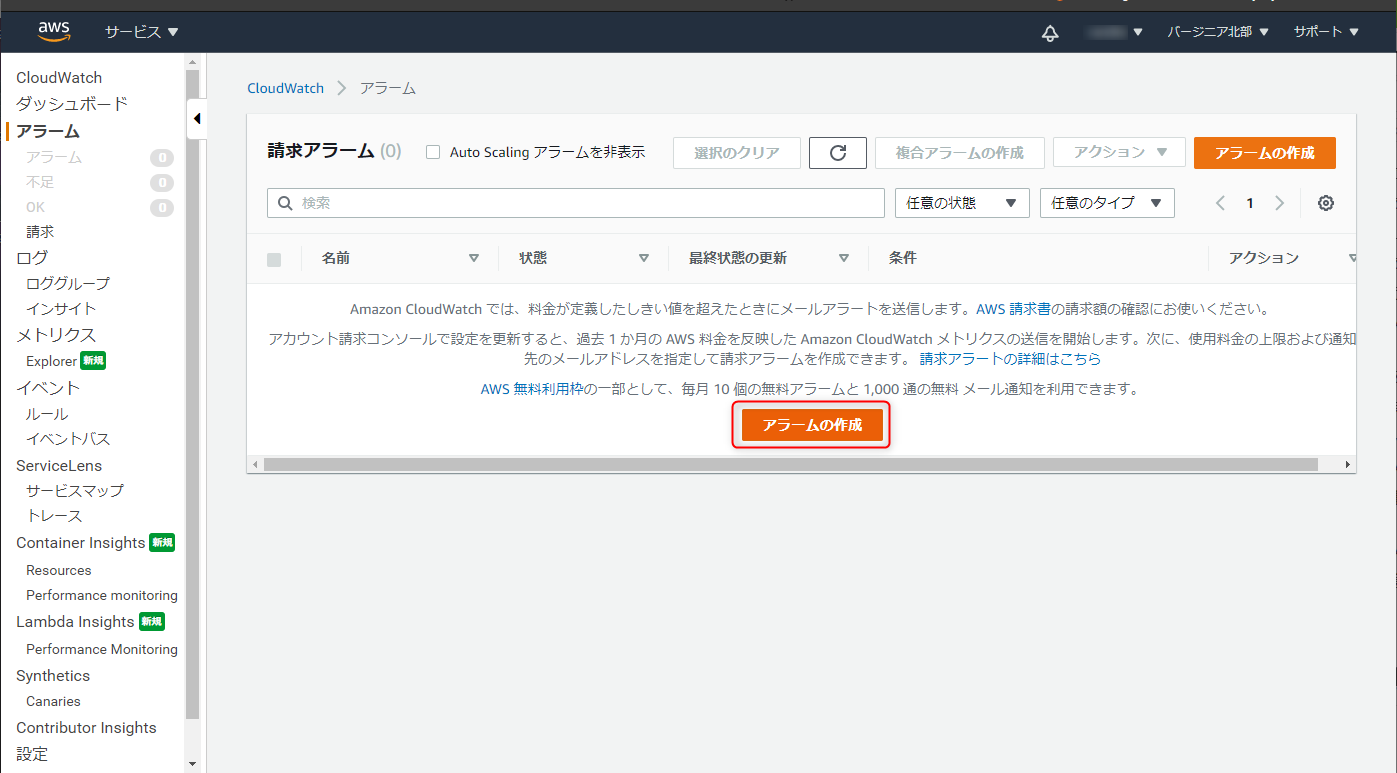Open 設定 in sidebar
1397x773 pixels.
pyautogui.click(x=32, y=754)
